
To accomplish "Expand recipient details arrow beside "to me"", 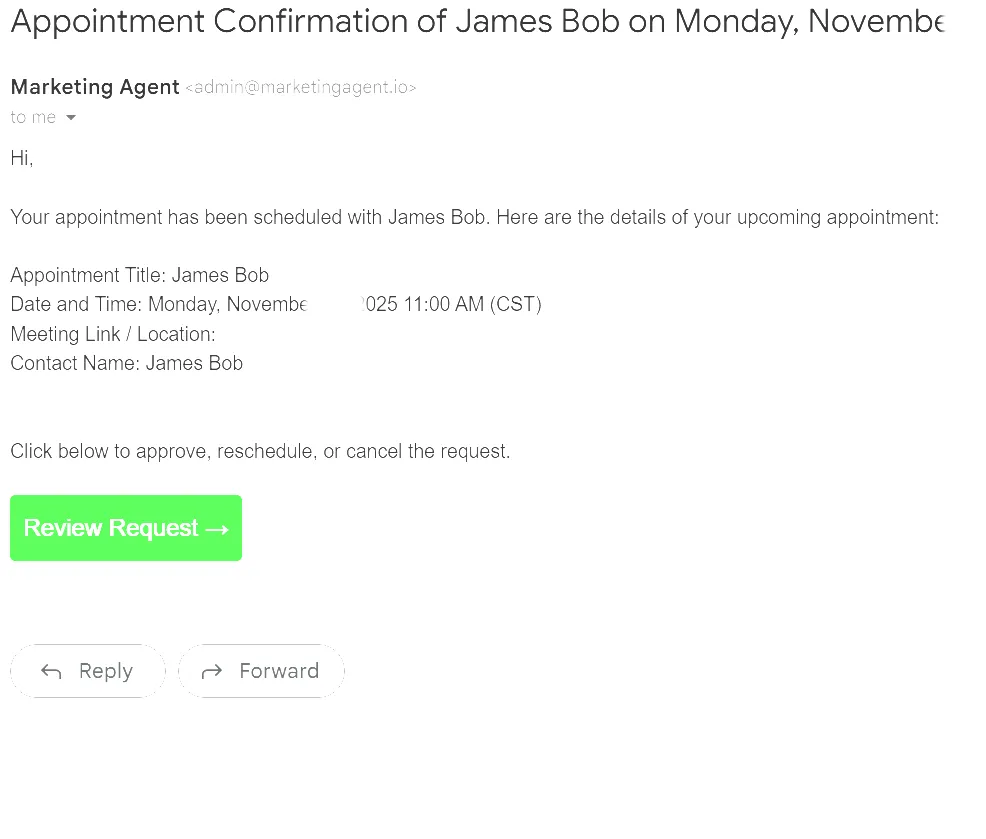I will (71, 118).
